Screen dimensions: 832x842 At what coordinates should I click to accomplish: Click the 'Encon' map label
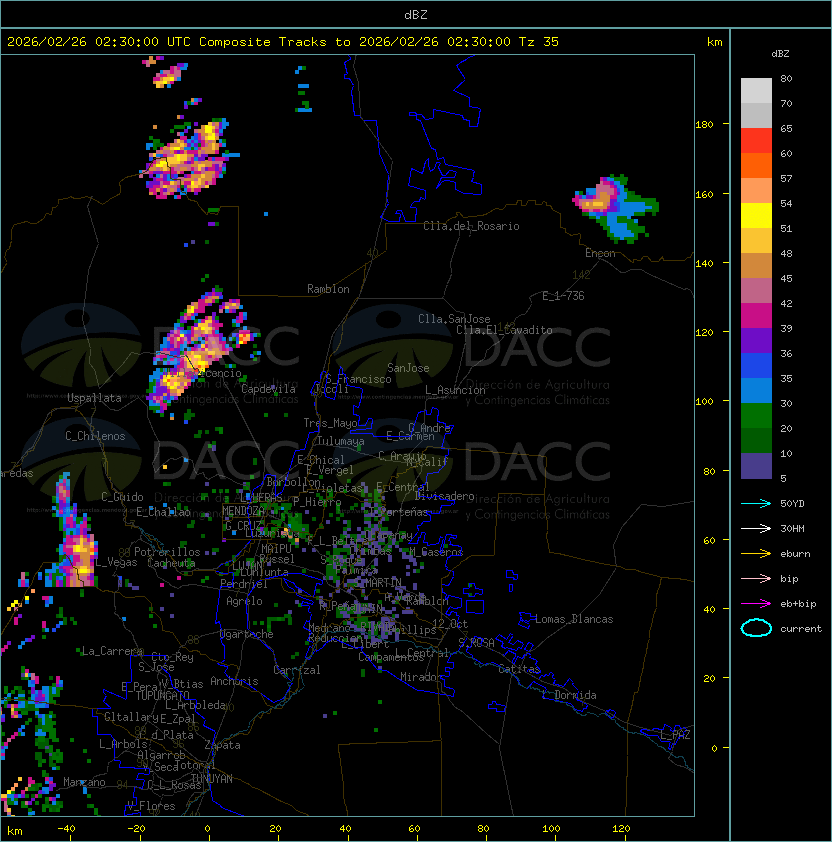pos(600,253)
